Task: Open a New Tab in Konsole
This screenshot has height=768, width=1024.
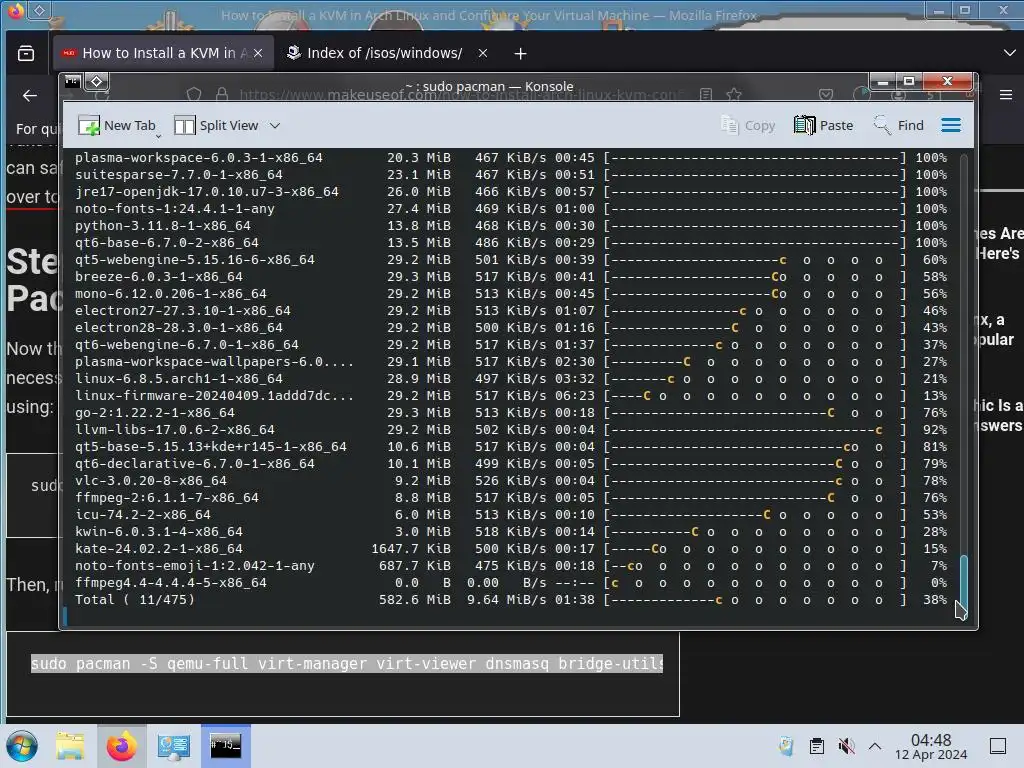Action: pos(116,125)
